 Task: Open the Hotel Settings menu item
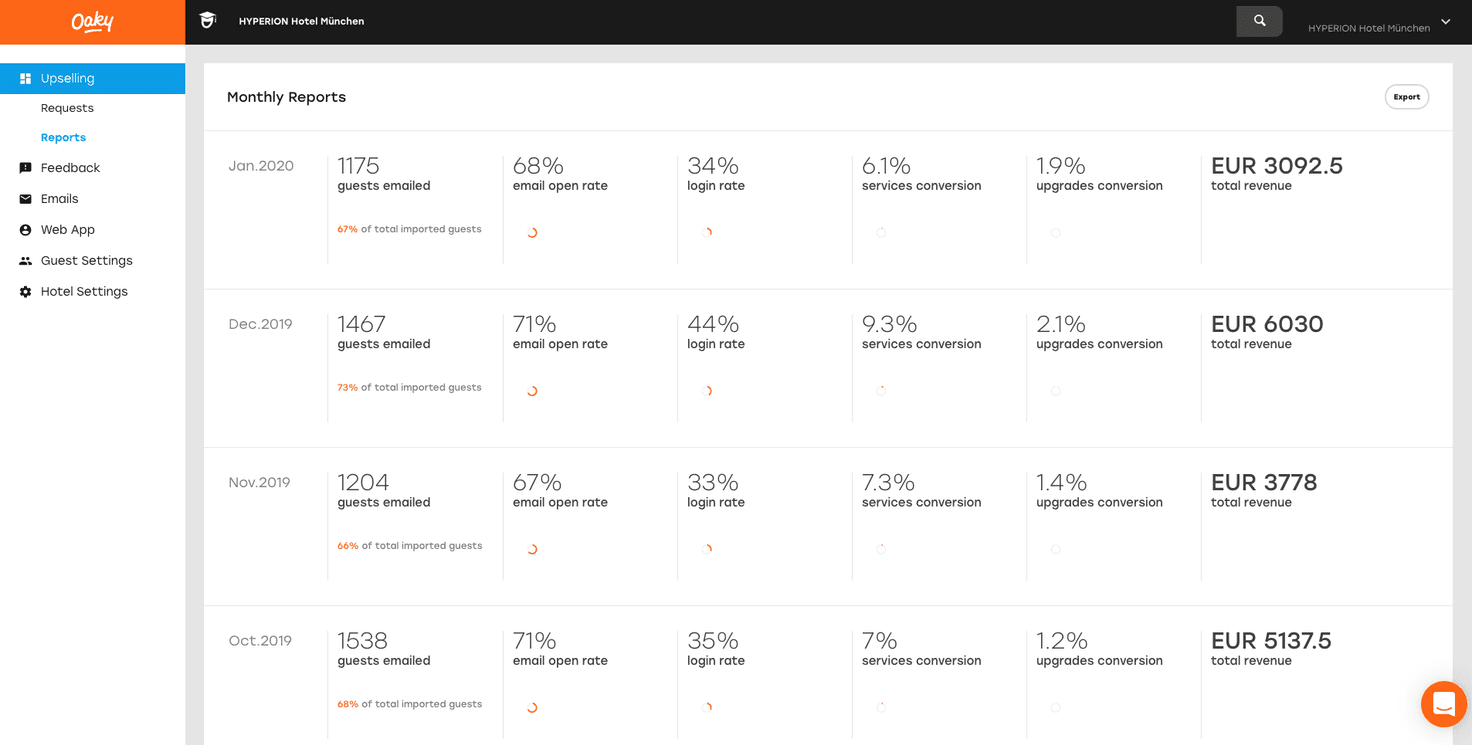tap(84, 292)
